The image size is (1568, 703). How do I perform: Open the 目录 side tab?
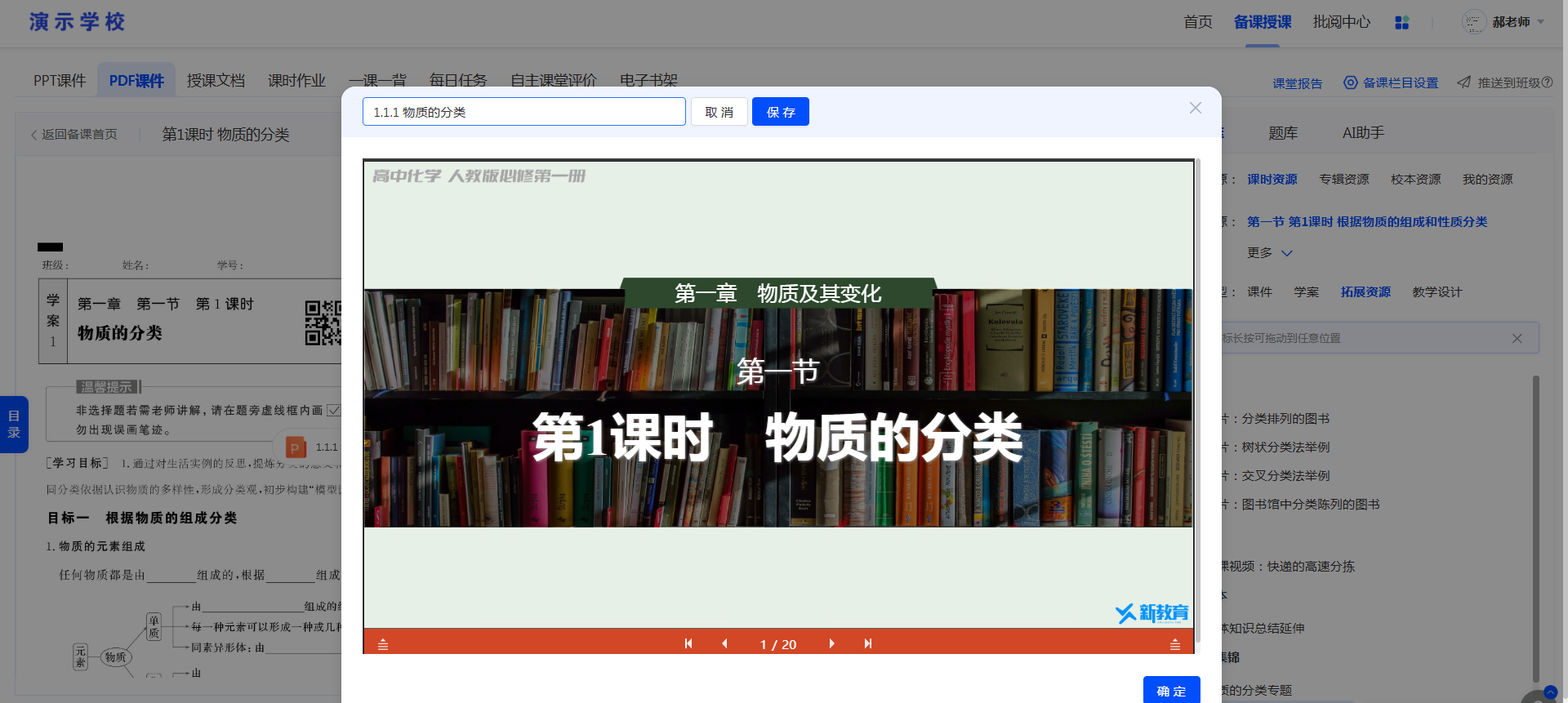(14, 425)
